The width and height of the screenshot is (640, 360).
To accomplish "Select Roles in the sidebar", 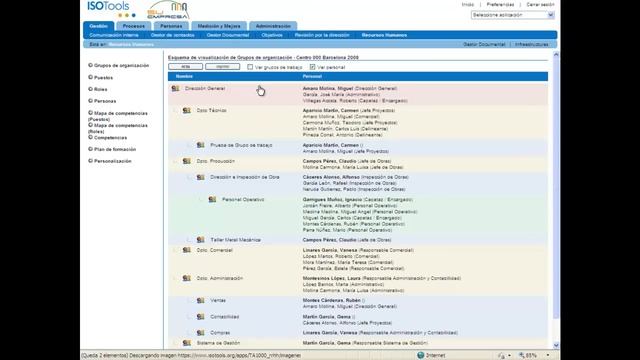I will click(x=100, y=89).
